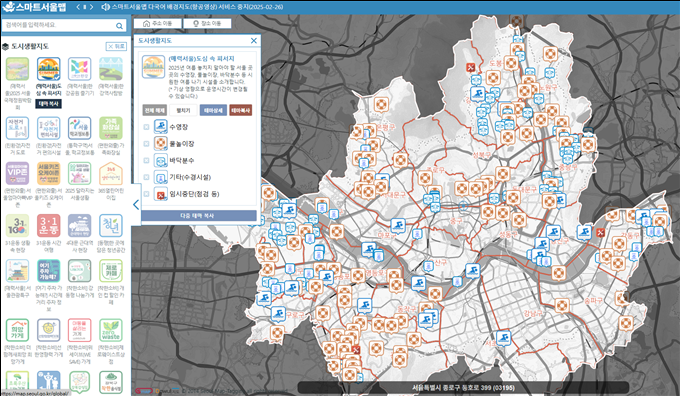The image size is (680, 396).
Task: Click the search magnifier icon
Action: pyautogui.click(x=119, y=26)
